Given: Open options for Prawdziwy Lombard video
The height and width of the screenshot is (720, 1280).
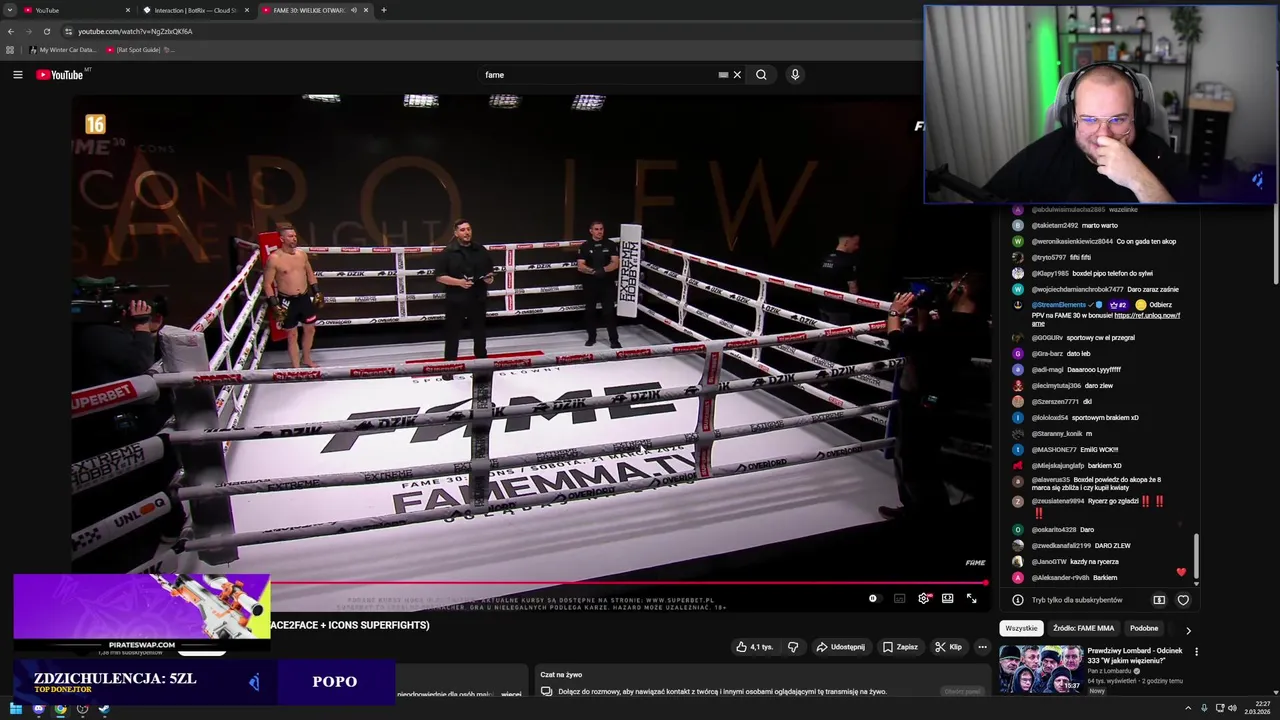Looking at the screenshot, I should click(1196, 652).
